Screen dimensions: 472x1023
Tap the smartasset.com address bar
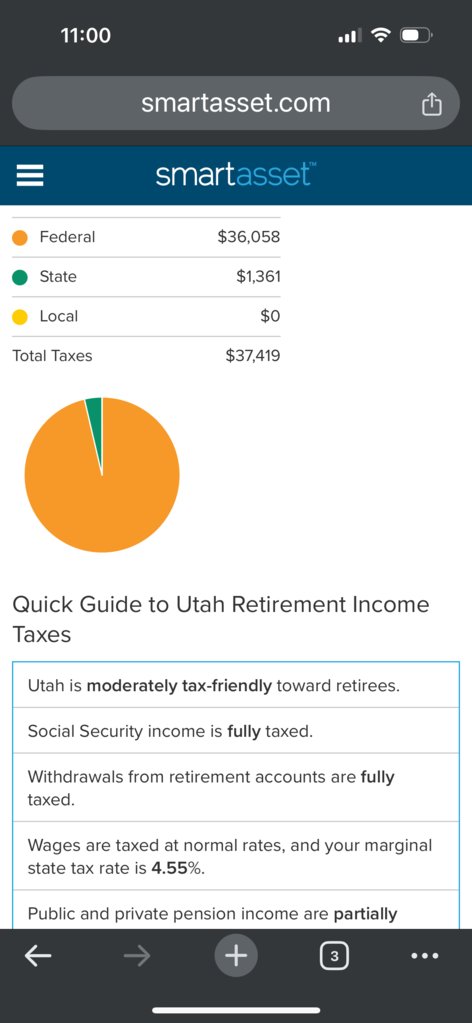(236, 103)
